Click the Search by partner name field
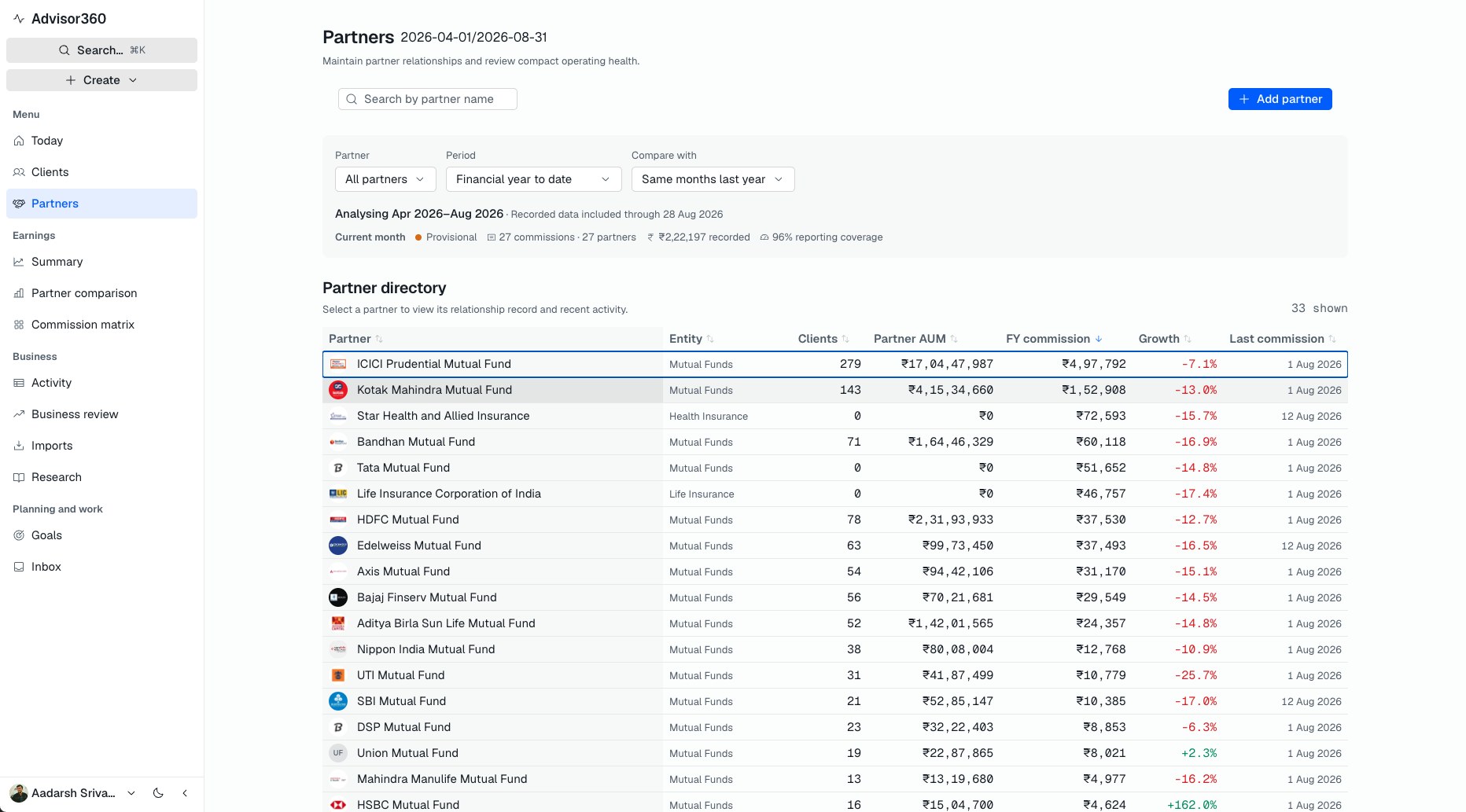 (428, 99)
